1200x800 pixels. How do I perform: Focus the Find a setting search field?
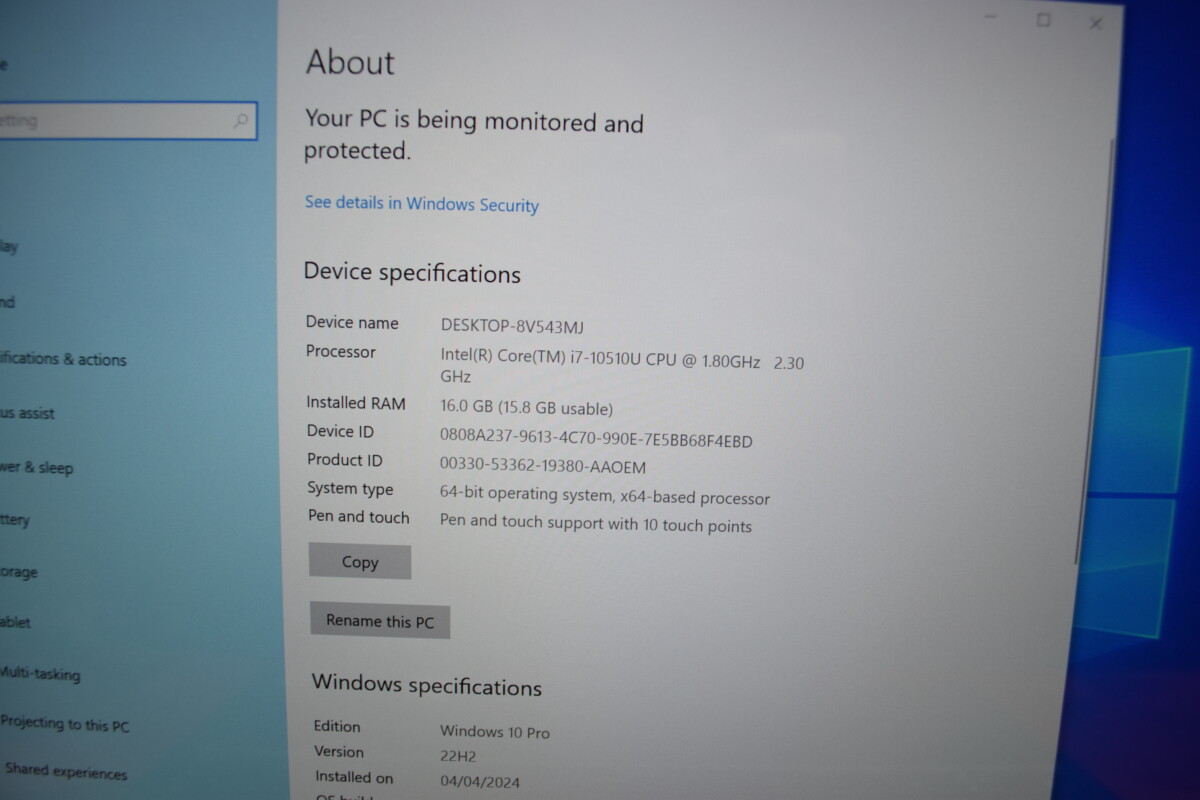(127, 121)
